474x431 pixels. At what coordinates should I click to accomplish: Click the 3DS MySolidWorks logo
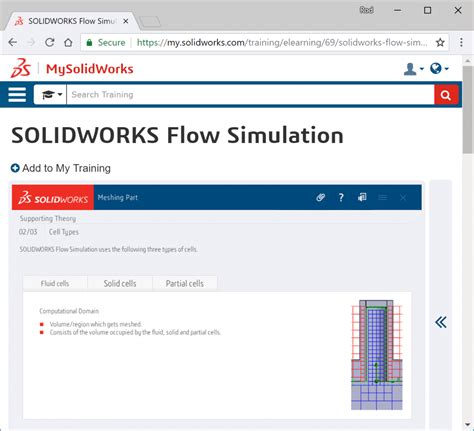pyautogui.click(x=72, y=68)
